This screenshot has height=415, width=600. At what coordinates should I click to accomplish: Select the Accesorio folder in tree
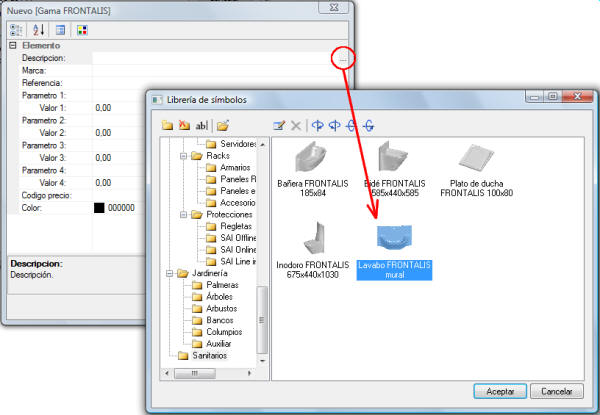point(231,203)
